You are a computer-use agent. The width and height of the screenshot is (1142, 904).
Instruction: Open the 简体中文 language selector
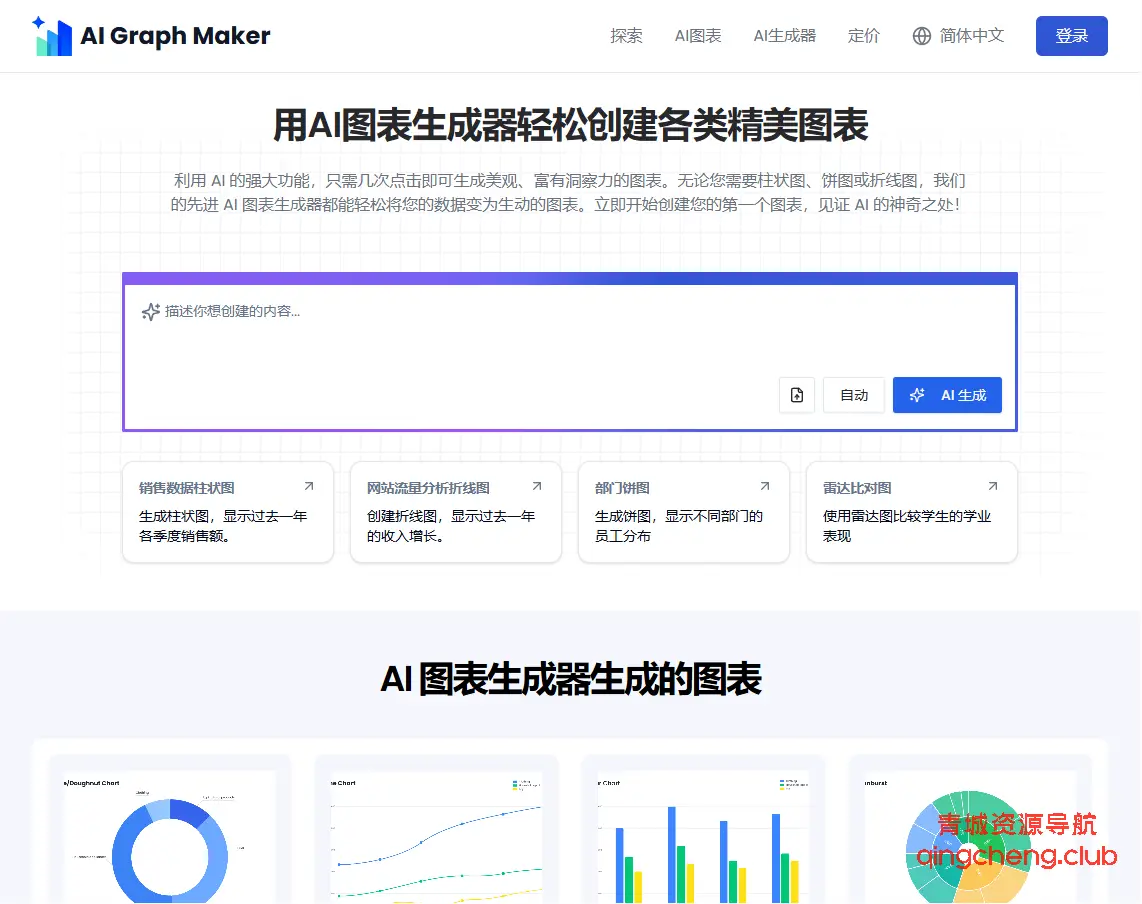[957, 36]
